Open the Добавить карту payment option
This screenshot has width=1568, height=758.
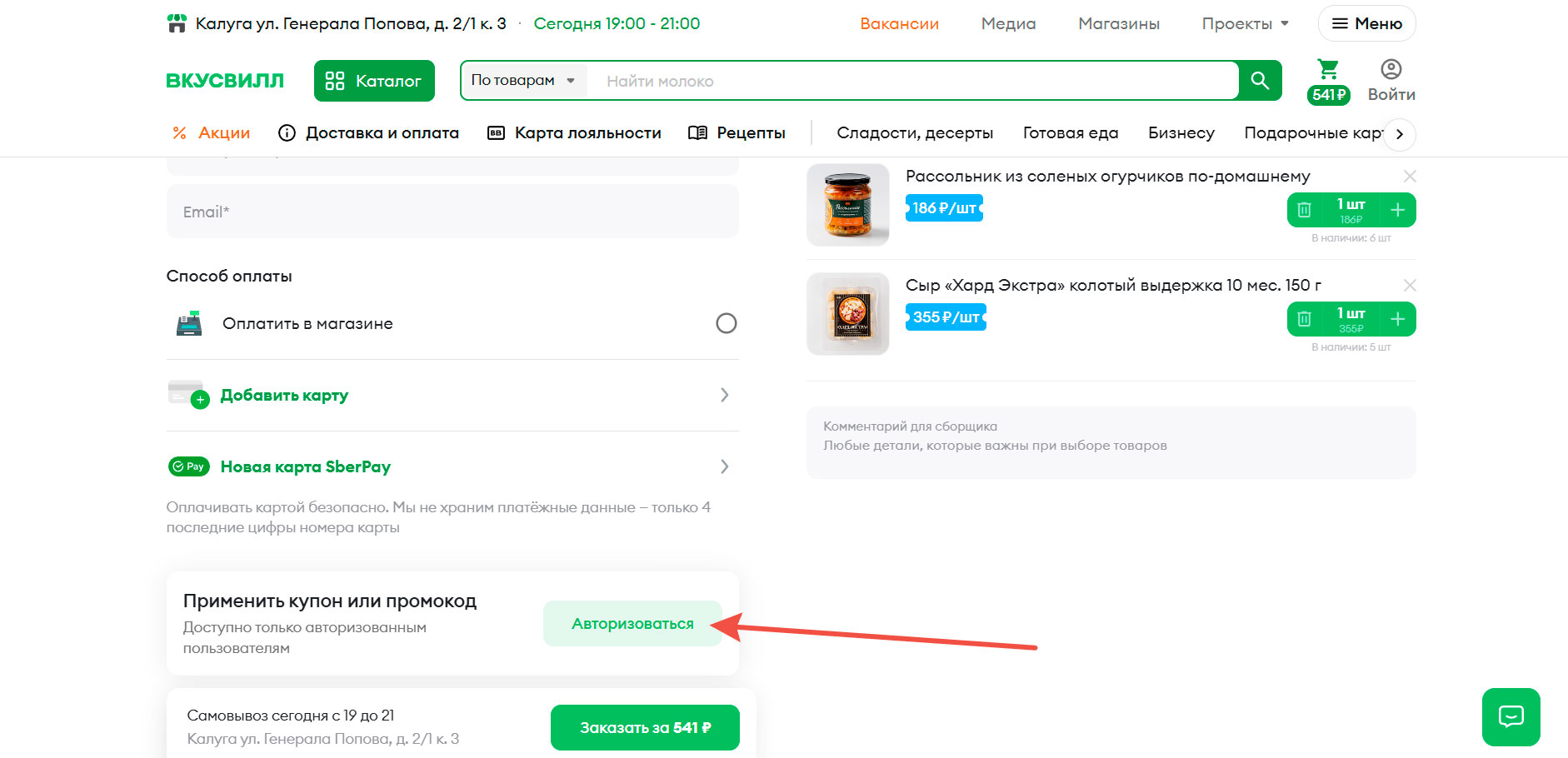coord(452,395)
